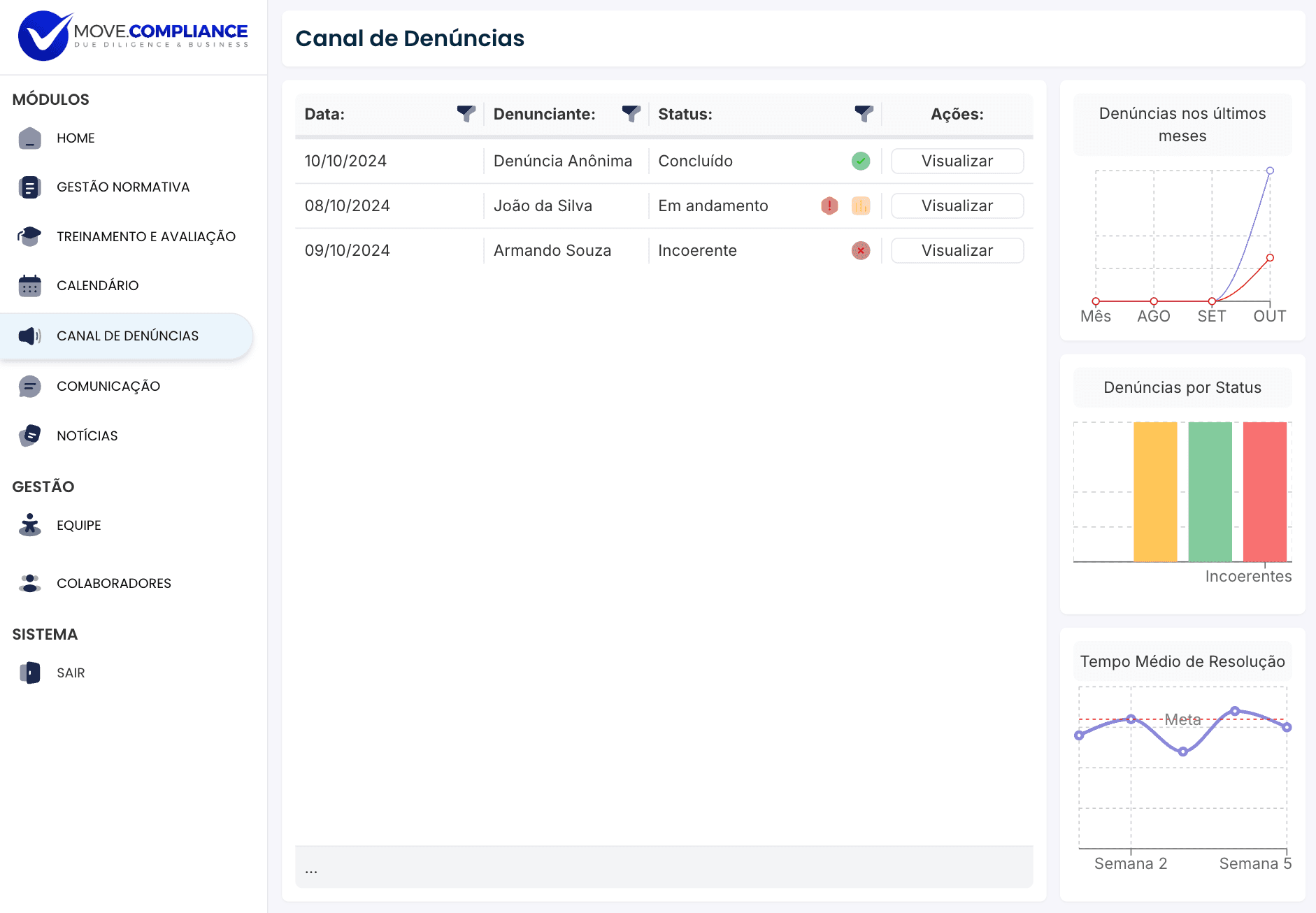Visualizar Armando Souza's report
Viewport: 1316px width, 913px height.
(957, 251)
